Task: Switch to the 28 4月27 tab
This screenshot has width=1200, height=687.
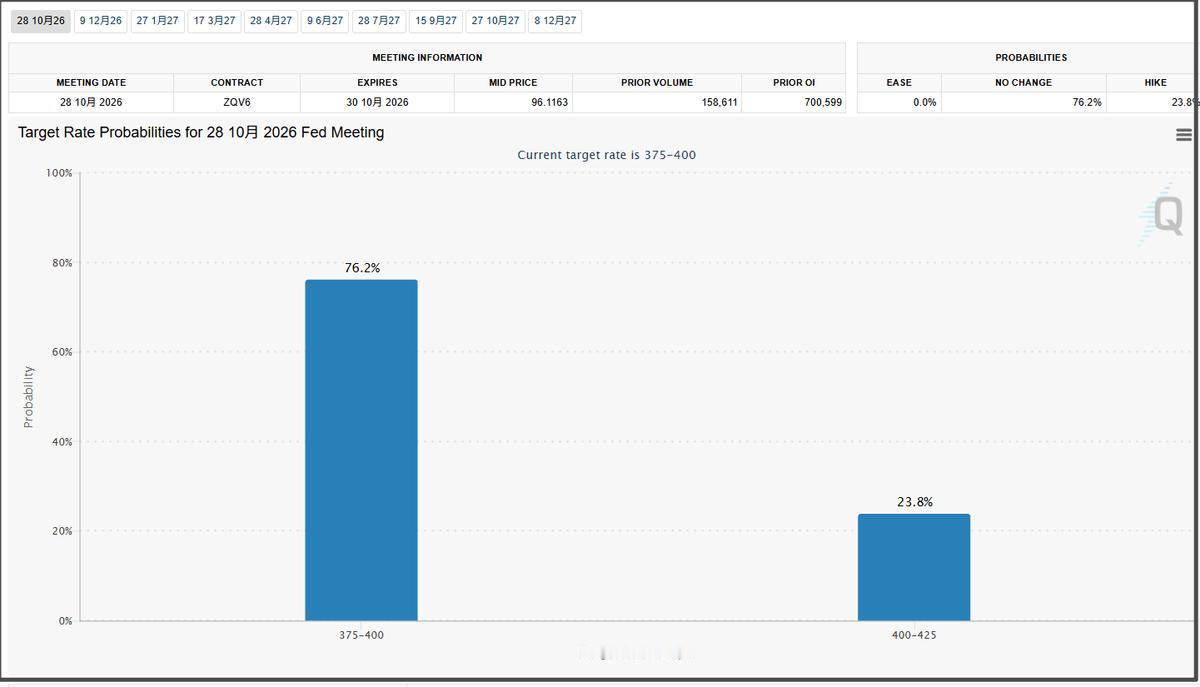Action: [x=271, y=21]
